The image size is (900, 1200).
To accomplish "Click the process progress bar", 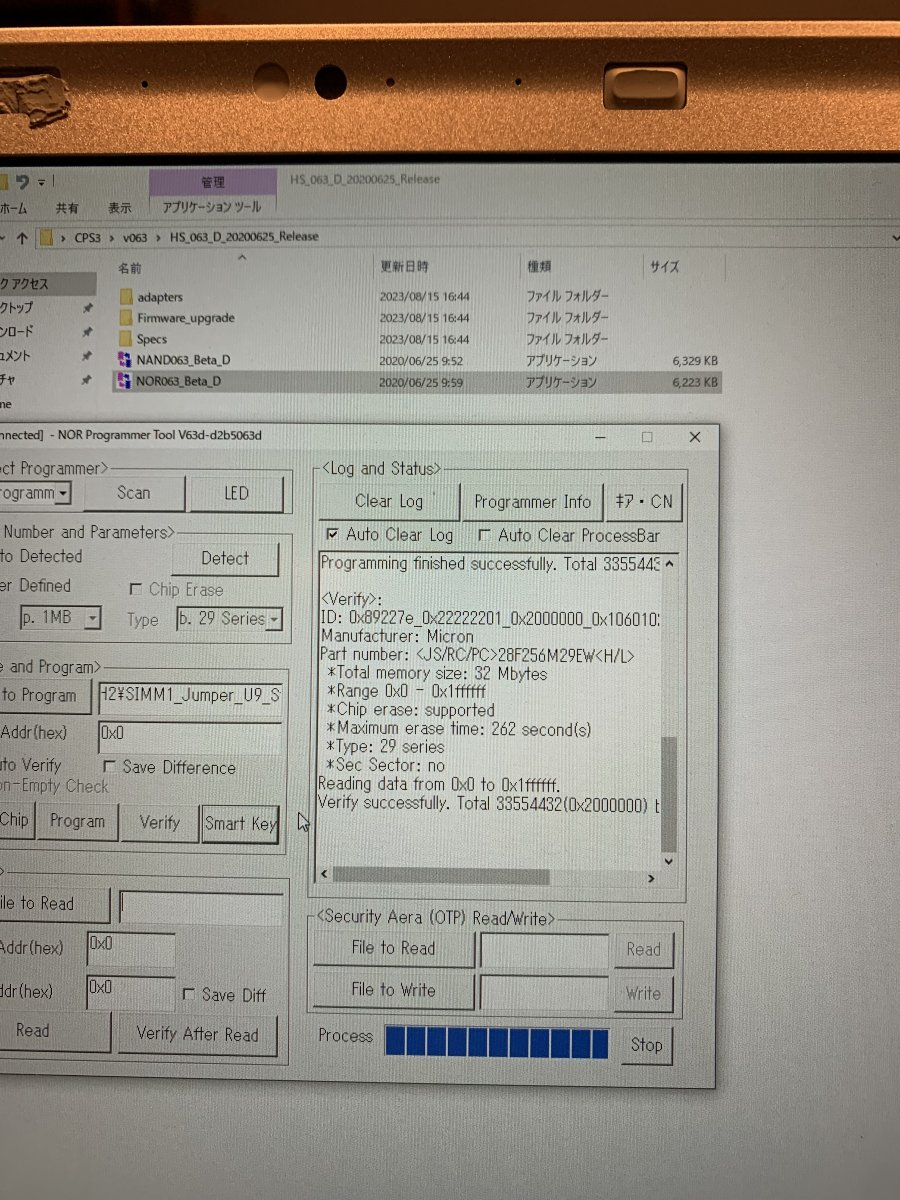I will (x=497, y=1043).
